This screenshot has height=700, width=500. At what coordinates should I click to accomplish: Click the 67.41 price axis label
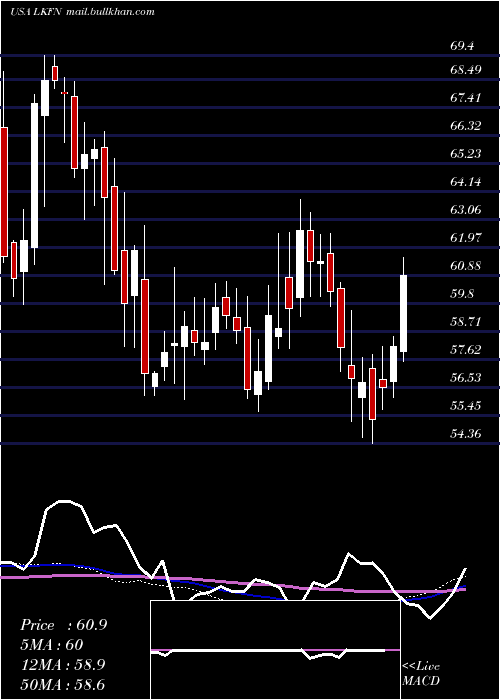point(466,98)
